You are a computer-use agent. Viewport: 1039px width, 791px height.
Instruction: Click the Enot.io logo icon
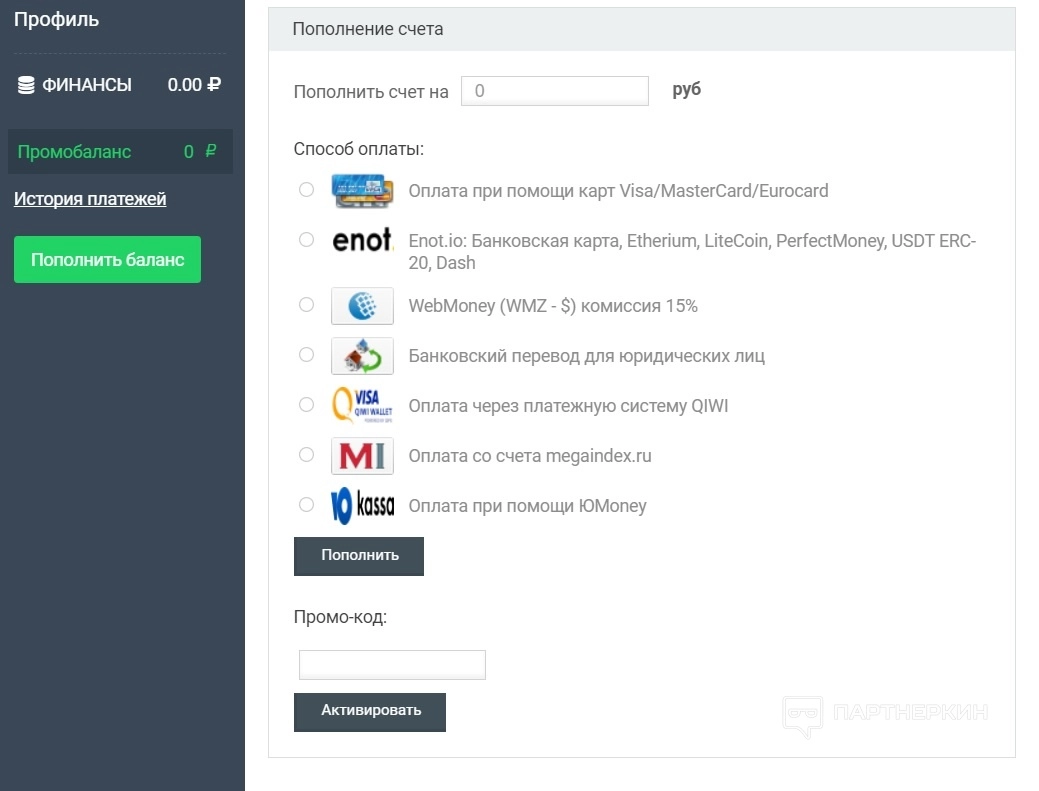coord(362,240)
